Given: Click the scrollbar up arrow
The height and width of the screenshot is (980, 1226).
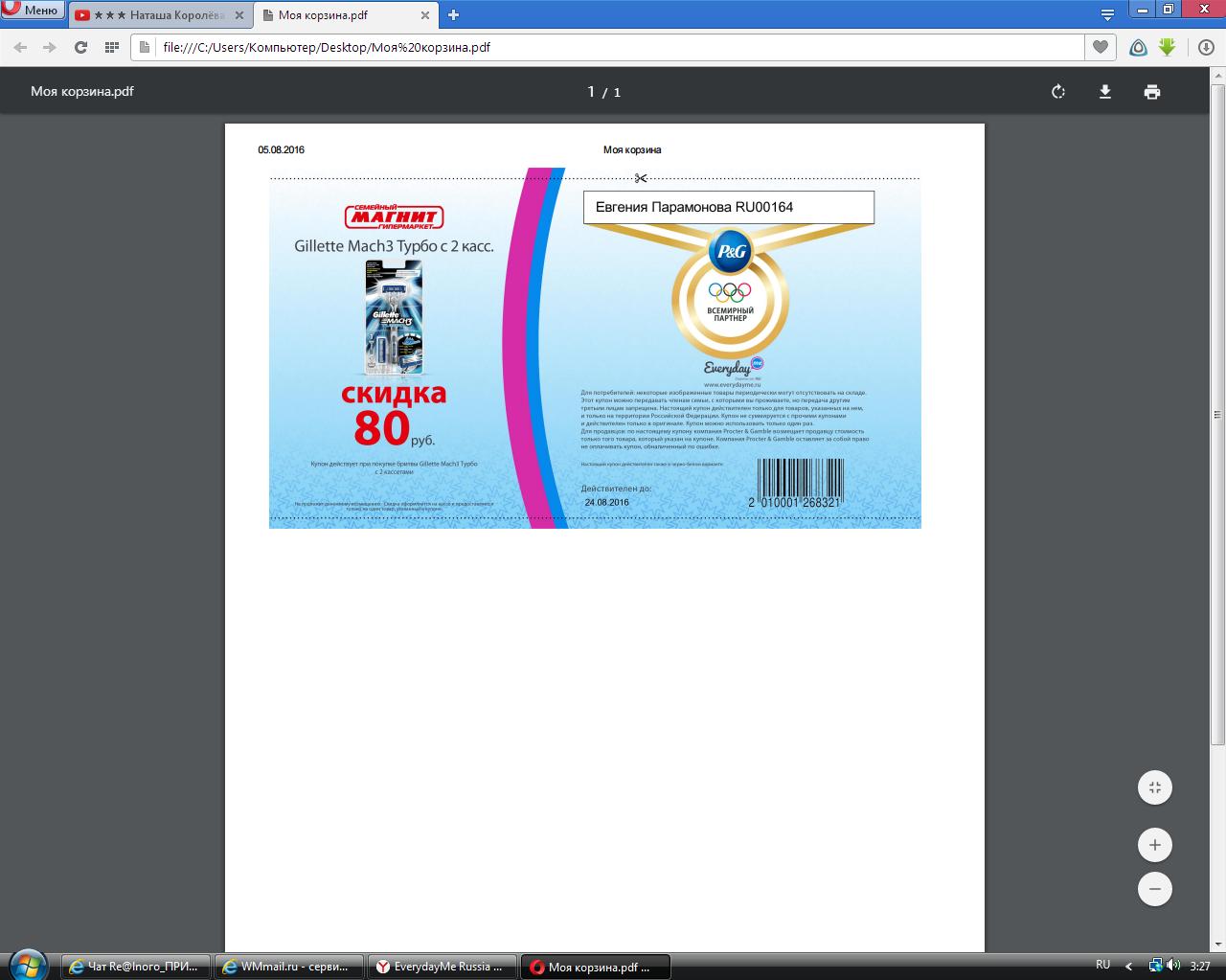Looking at the screenshot, I should click(1218, 75).
